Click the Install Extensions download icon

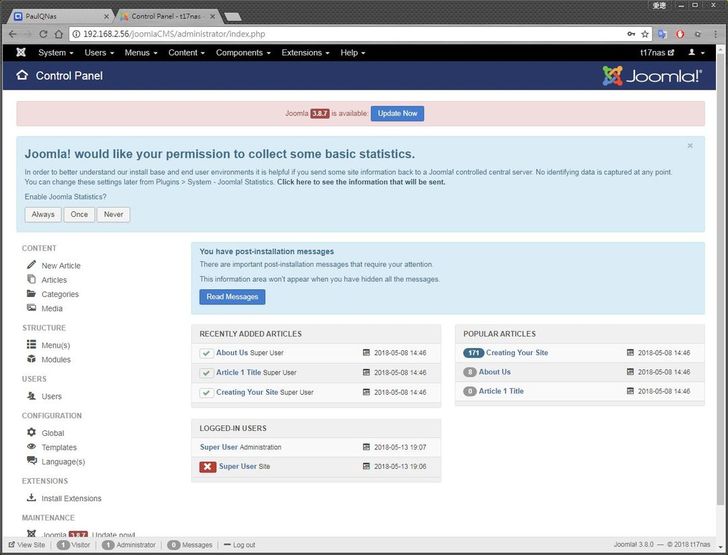point(31,497)
